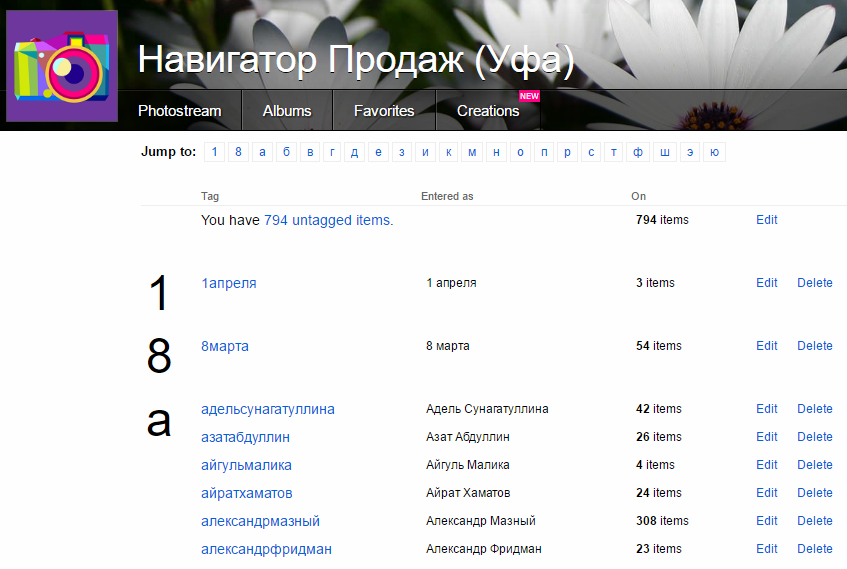Go to the Creations tab
The image size is (847, 569).
(488, 111)
